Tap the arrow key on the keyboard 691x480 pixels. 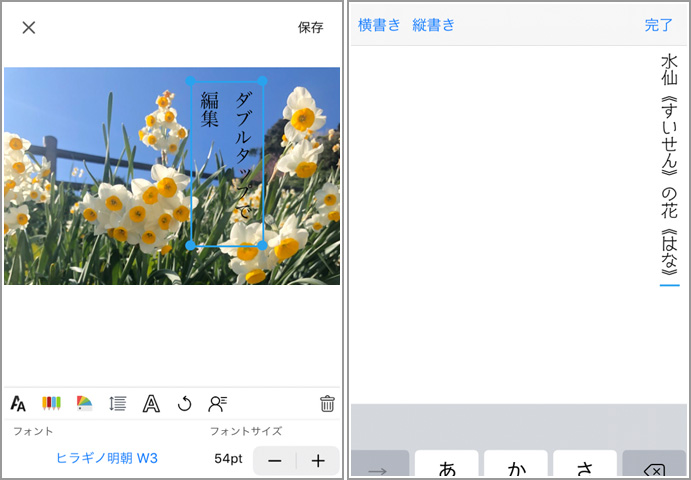click(380, 464)
